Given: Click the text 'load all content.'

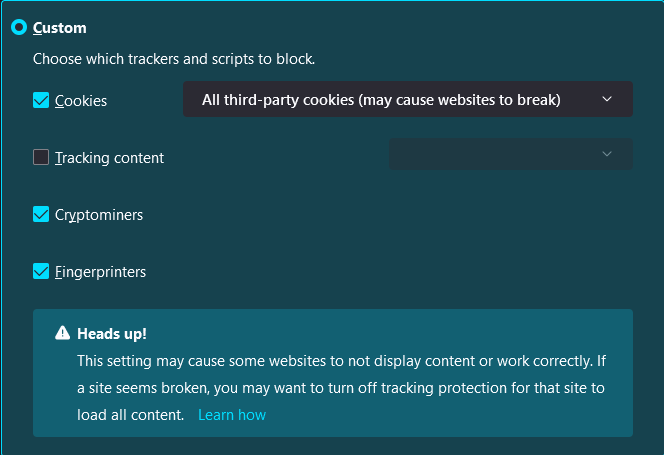Looking at the screenshot, I should coord(130,414).
